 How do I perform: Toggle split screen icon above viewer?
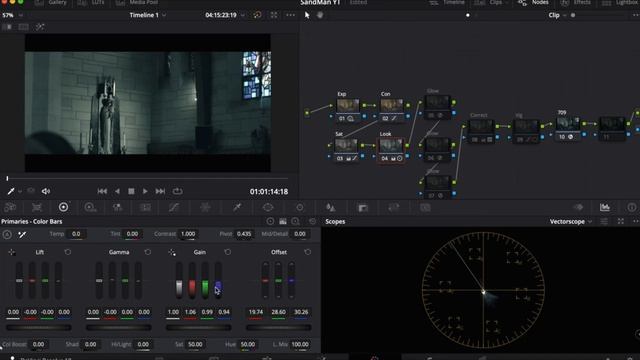tap(24, 27)
